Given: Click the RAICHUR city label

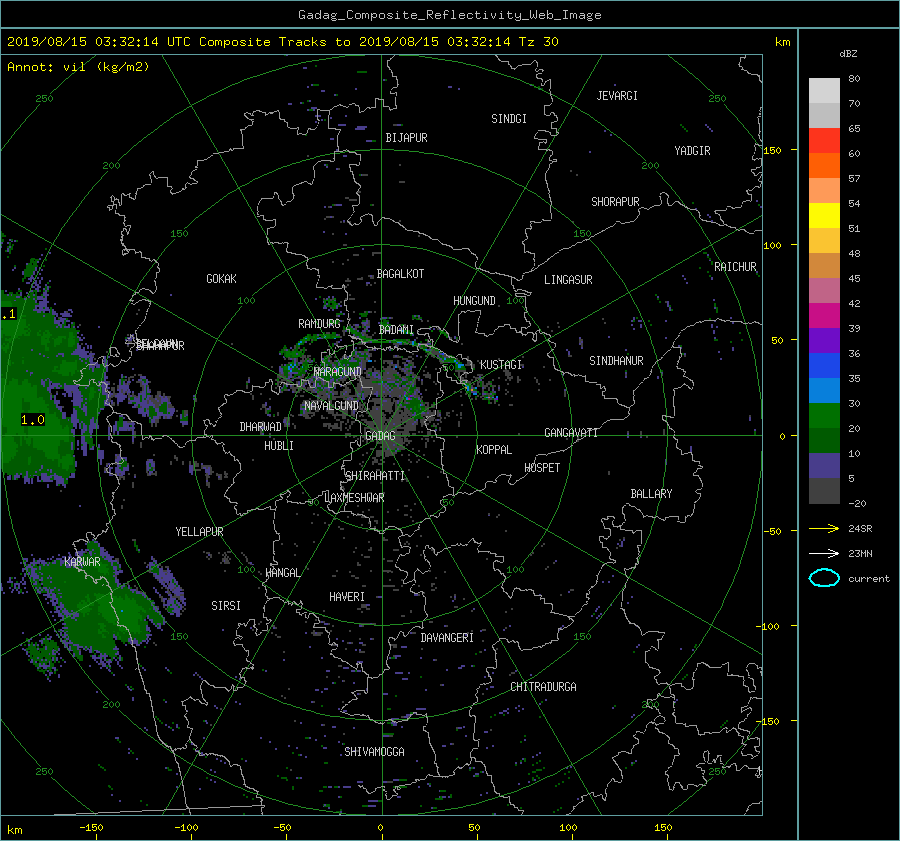Looking at the screenshot, I should (x=735, y=267).
